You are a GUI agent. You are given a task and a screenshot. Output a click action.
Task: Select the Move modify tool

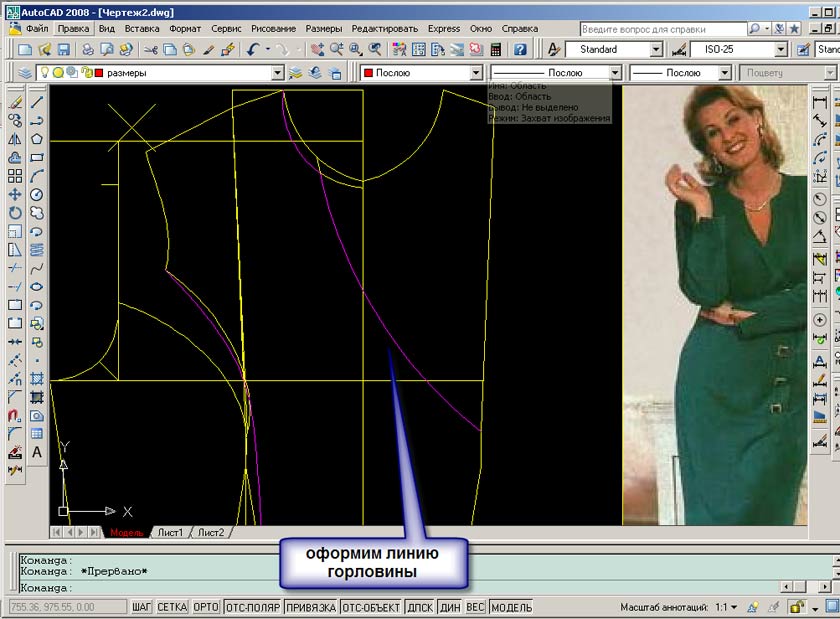pyautogui.click(x=15, y=194)
